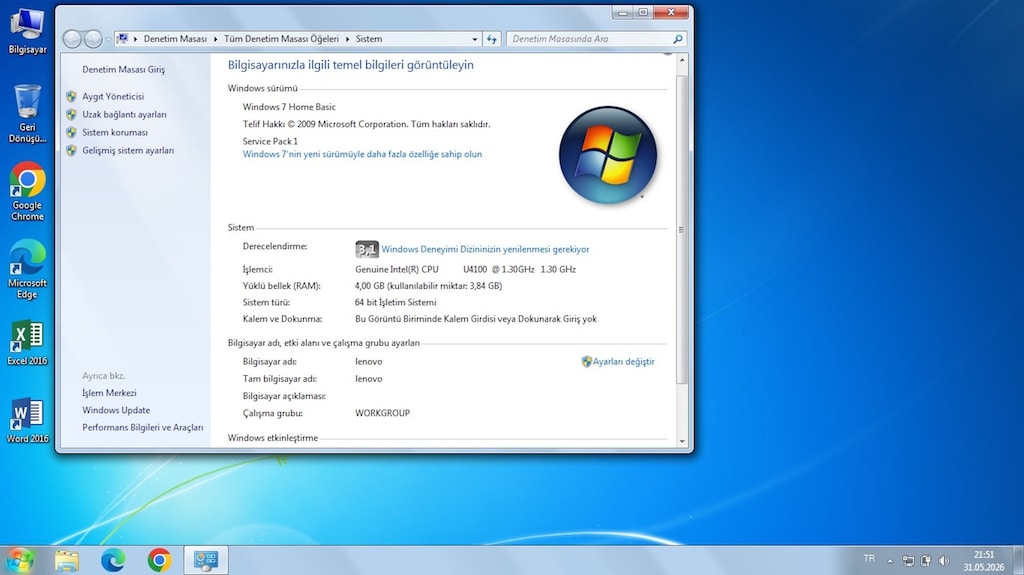Image resolution: width=1024 pixels, height=575 pixels.
Task: Open Gelişmiş sistem ayarları
Action: point(128,150)
